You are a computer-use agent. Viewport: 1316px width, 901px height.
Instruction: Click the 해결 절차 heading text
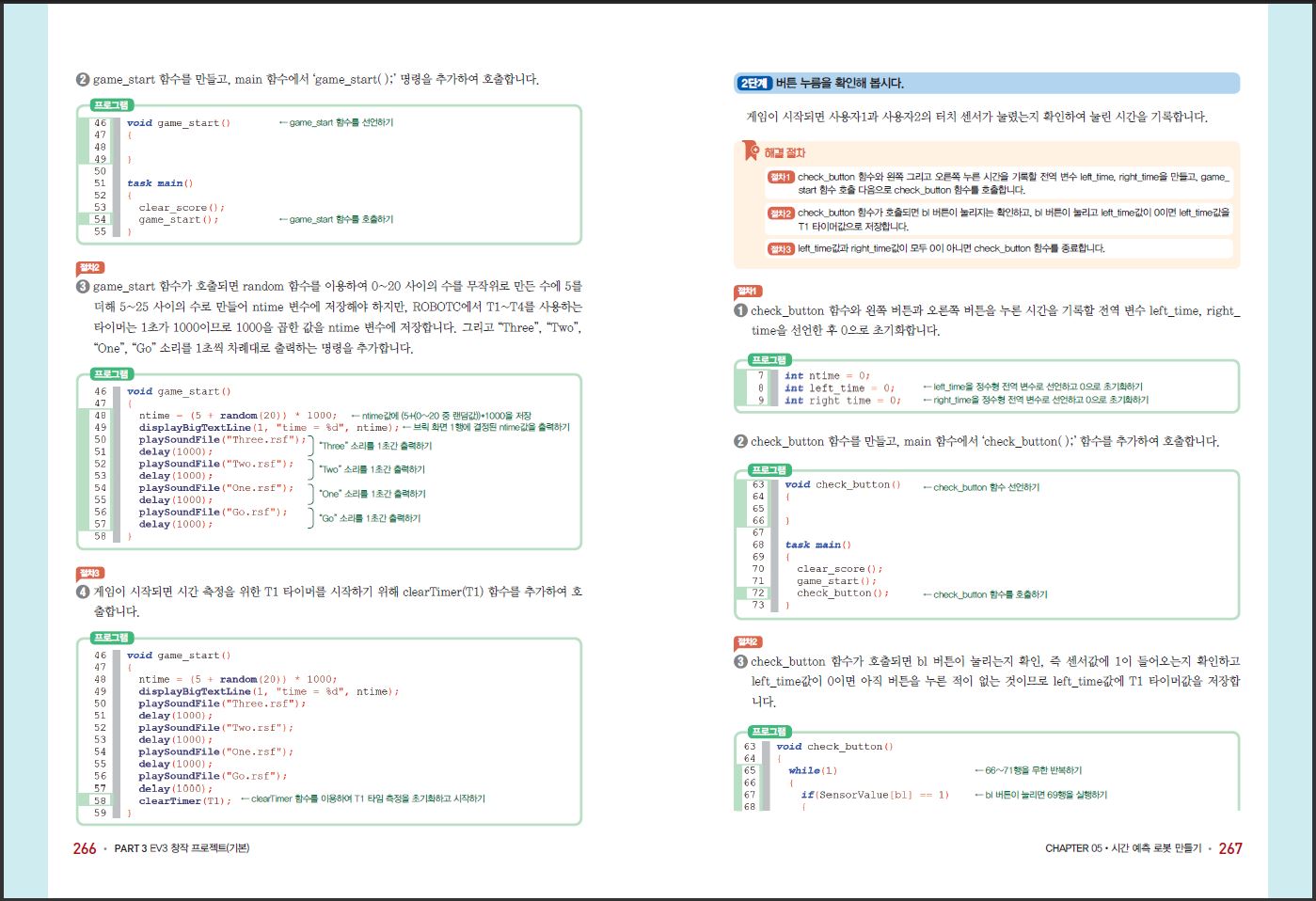point(785,152)
